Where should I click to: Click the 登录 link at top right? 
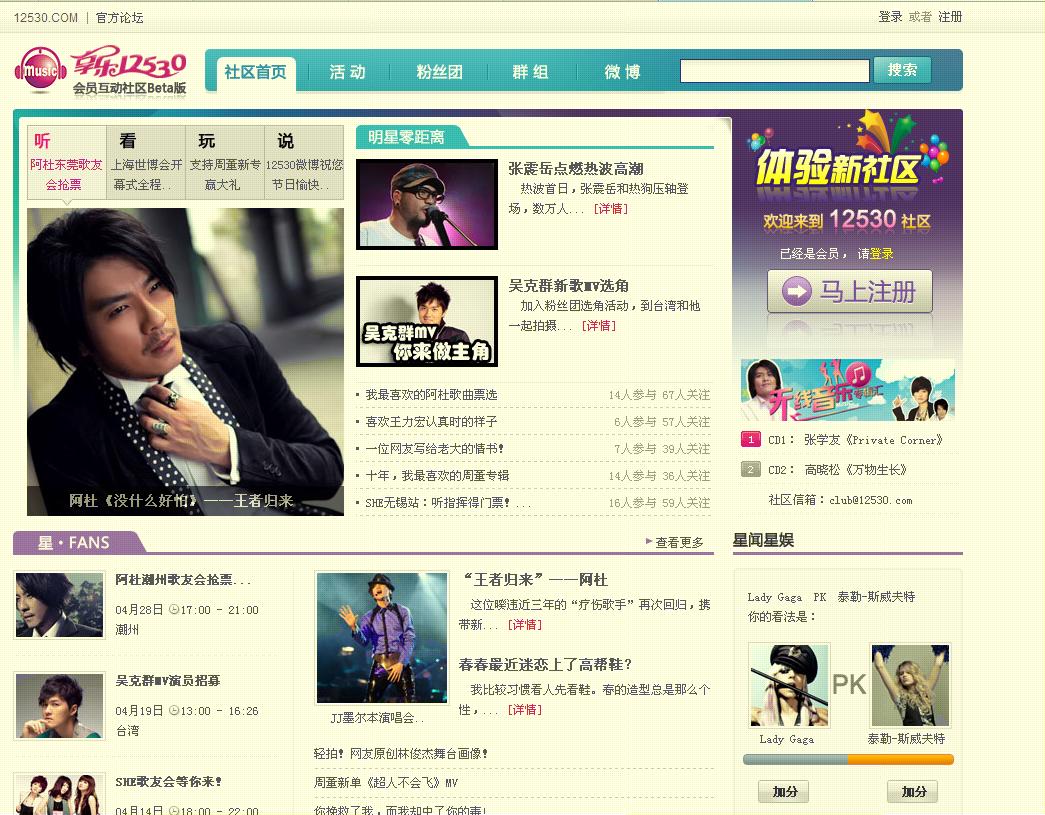coord(890,17)
